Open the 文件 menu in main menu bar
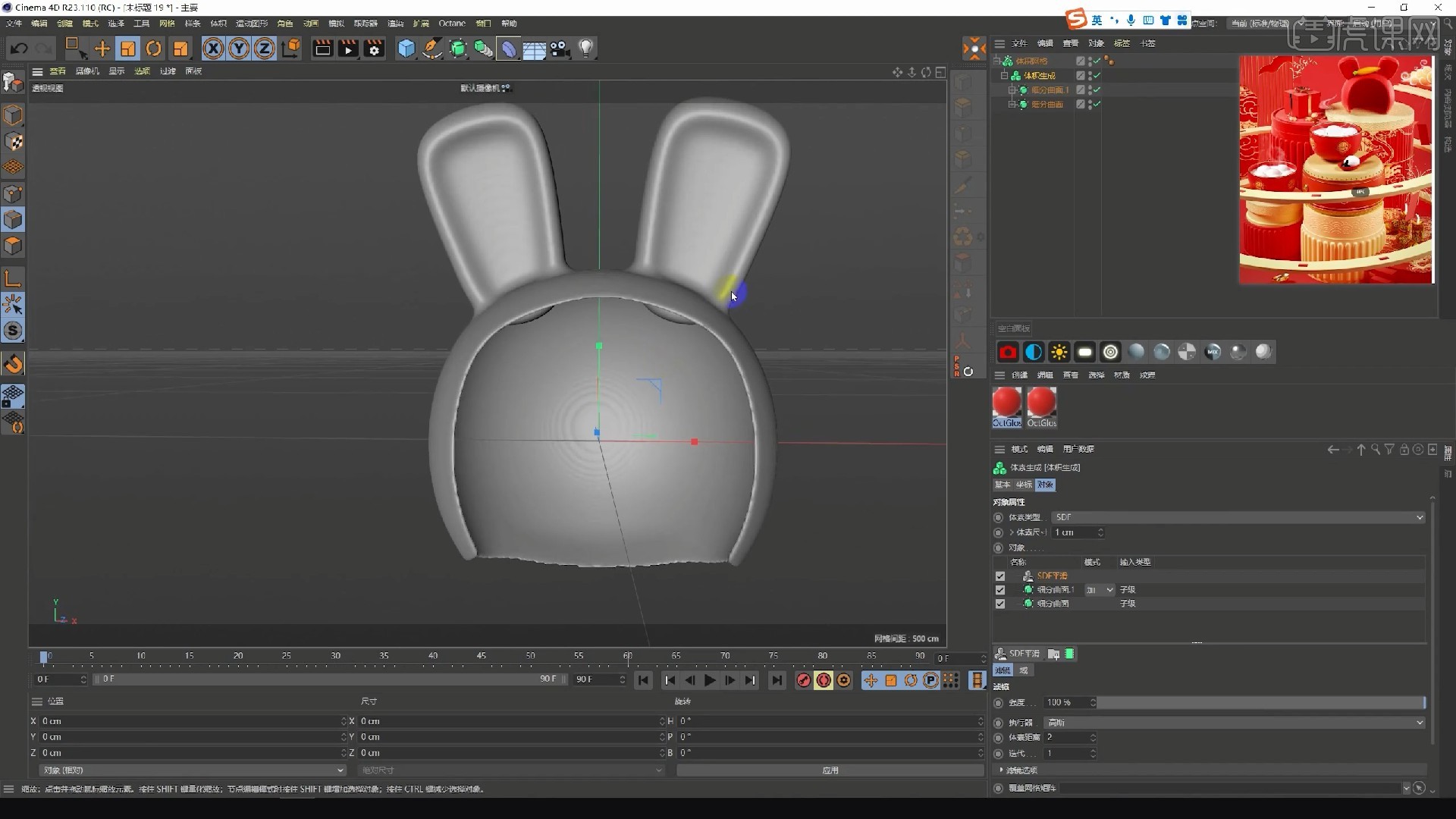This screenshot has width=1456, height=819. 14,24
